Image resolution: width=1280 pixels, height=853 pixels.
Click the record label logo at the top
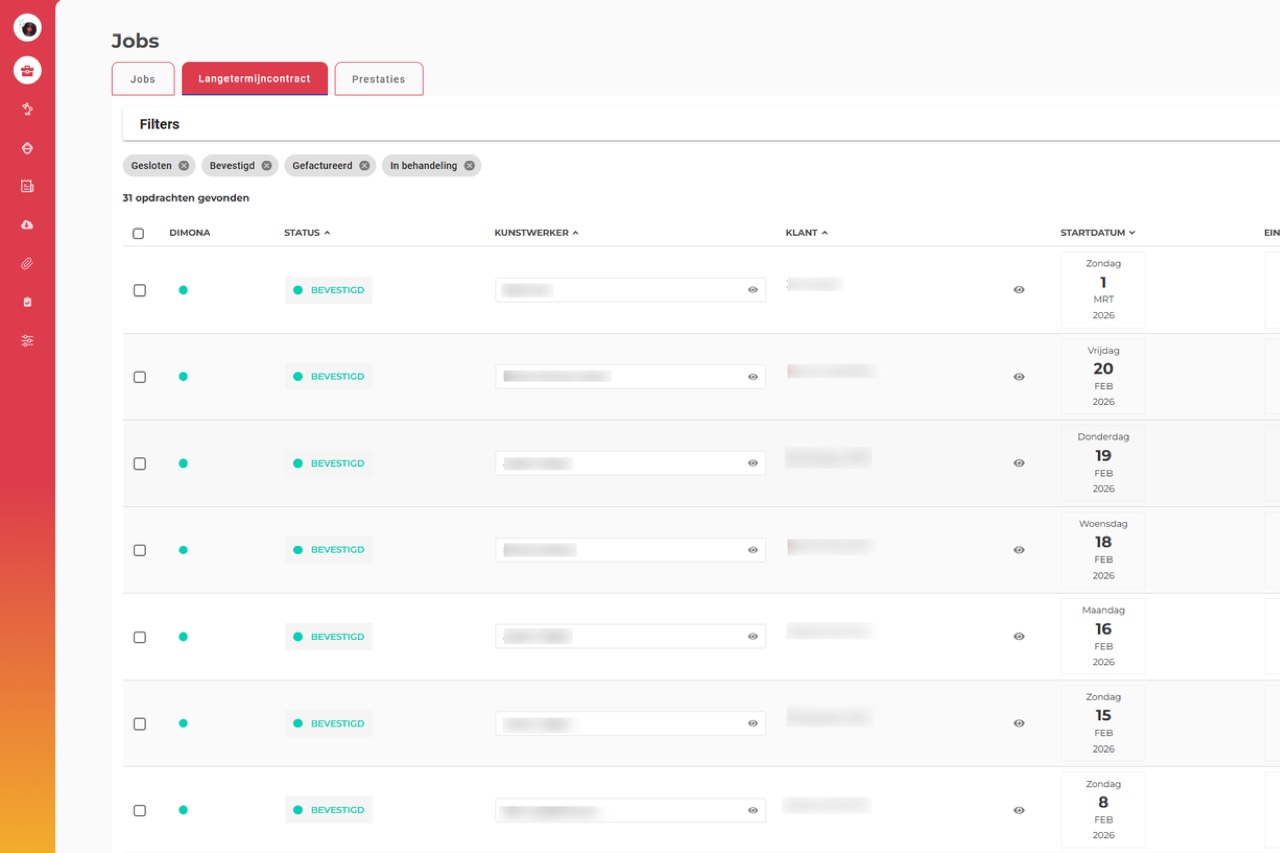click(27, 28)
